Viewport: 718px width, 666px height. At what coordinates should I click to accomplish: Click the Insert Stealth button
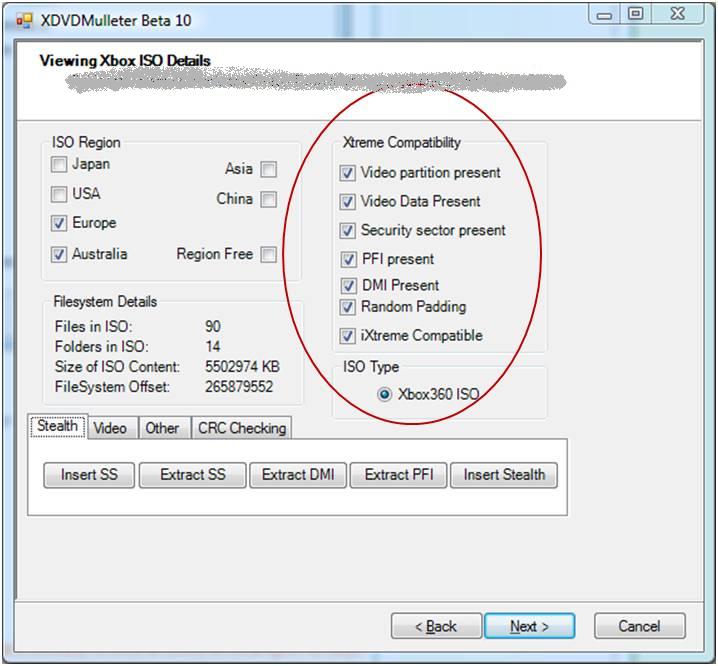pos(504,475)
